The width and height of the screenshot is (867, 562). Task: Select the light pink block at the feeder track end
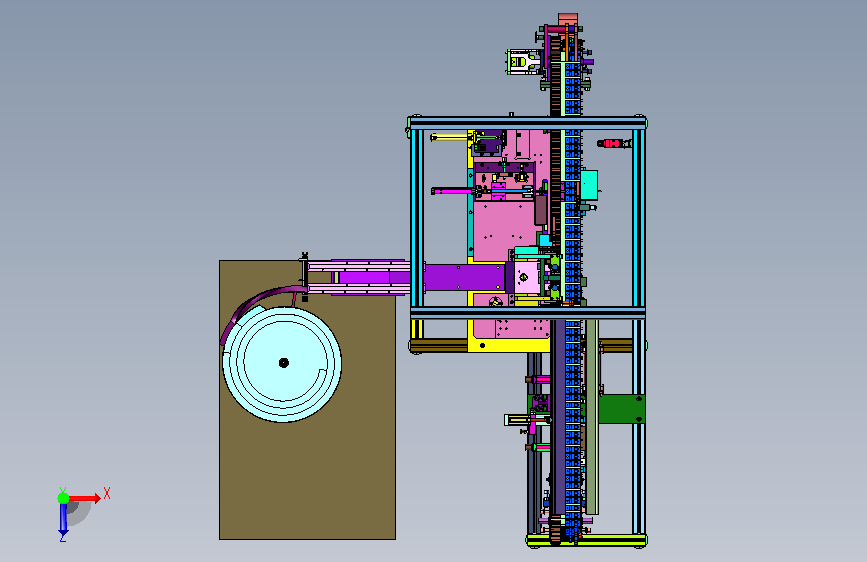tap(527, 278)
